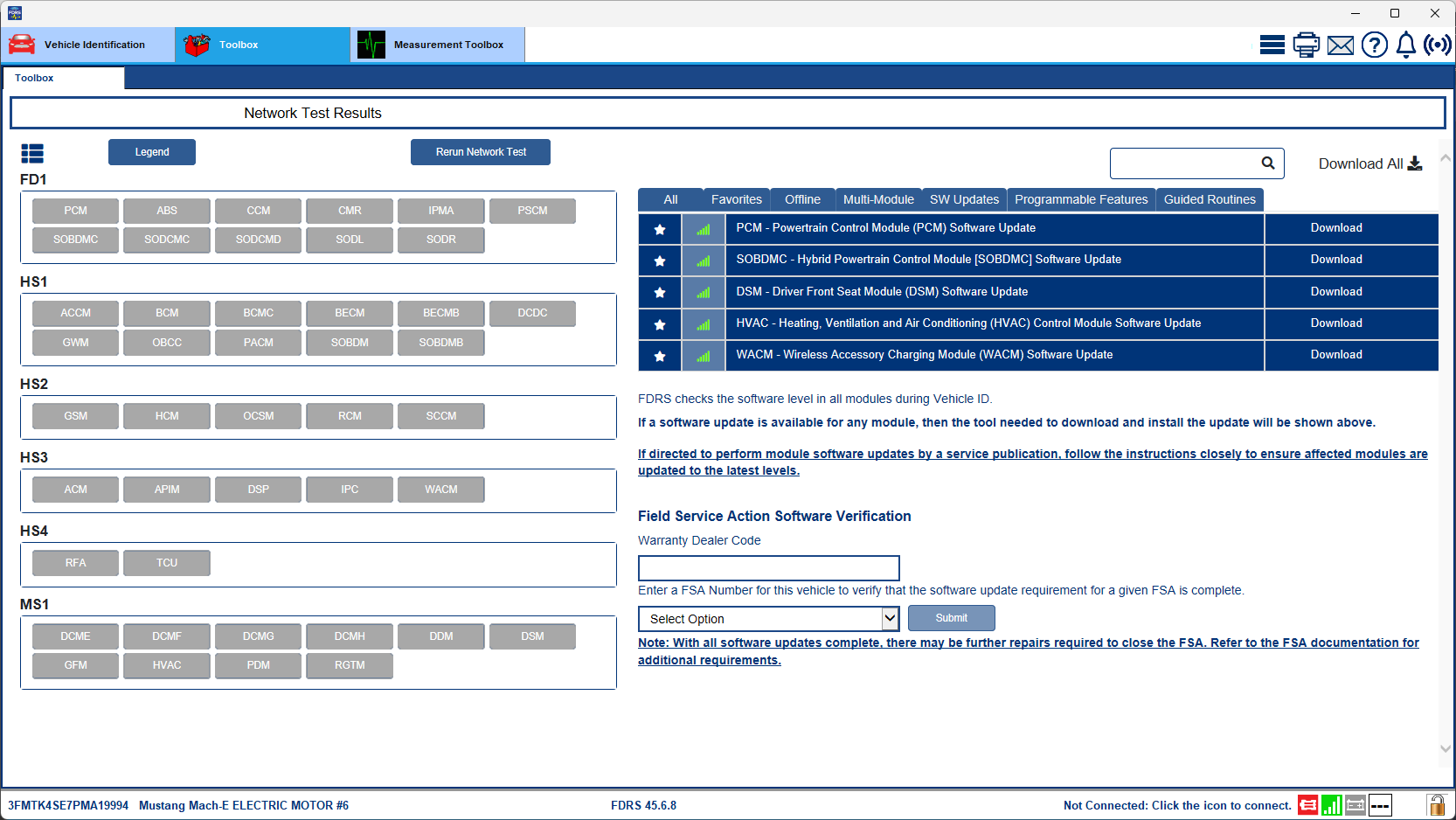Select the HVAC module under MS1

coord(167,665)
